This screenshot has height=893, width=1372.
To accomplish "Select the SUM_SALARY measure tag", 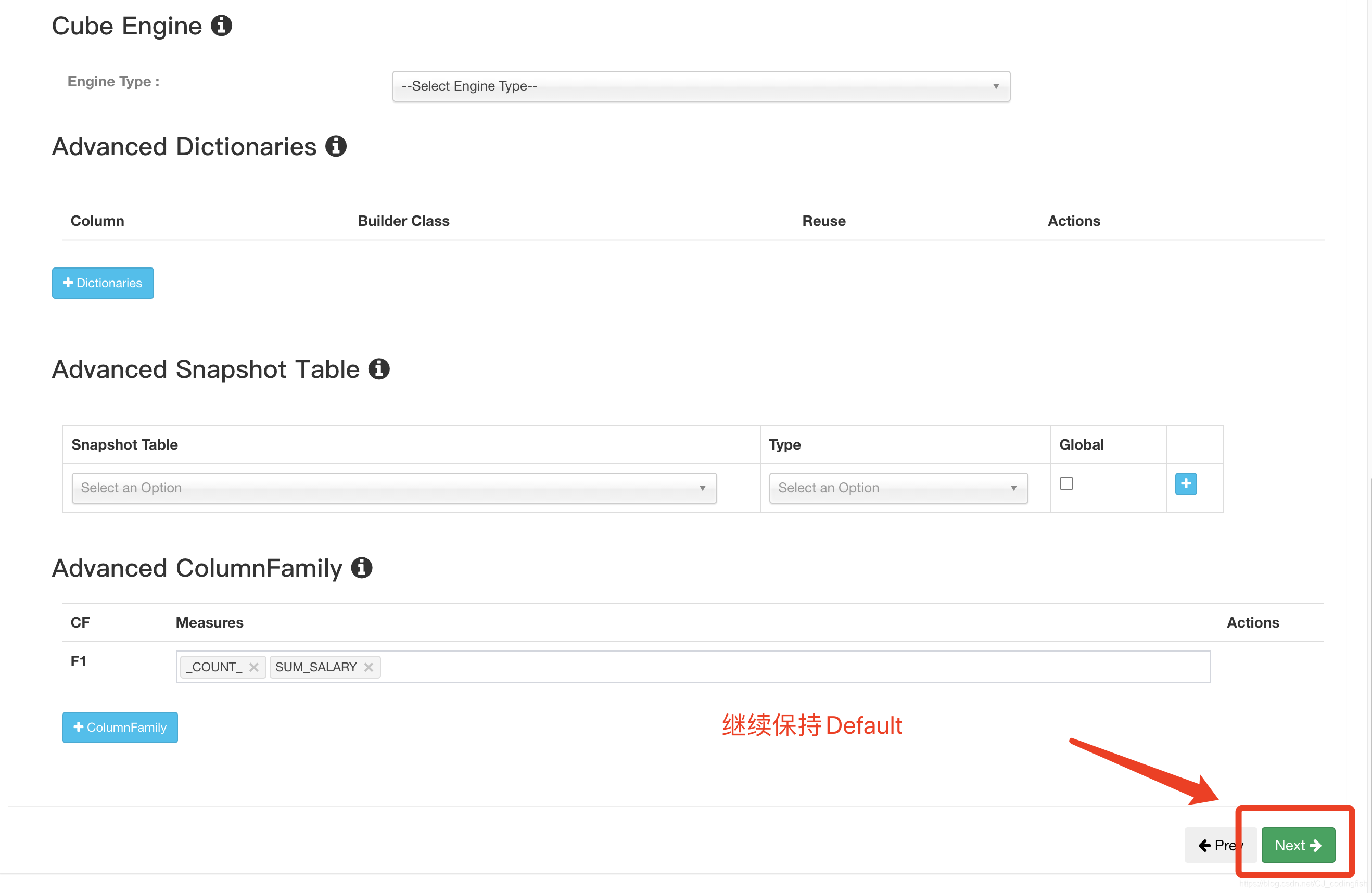I will 315,667.
